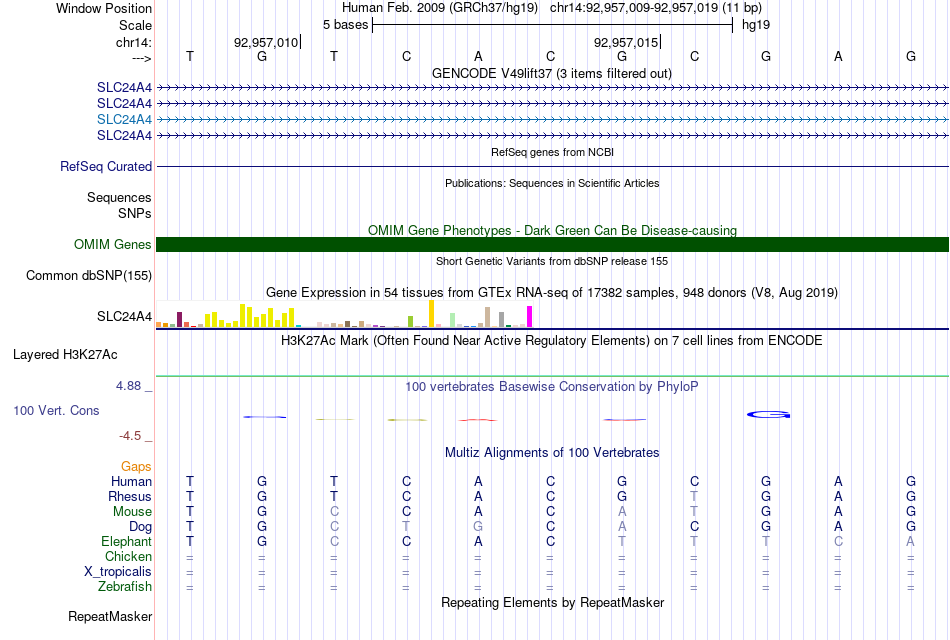Open Repeating Elements by RepeatMasker title

[552, 602]
